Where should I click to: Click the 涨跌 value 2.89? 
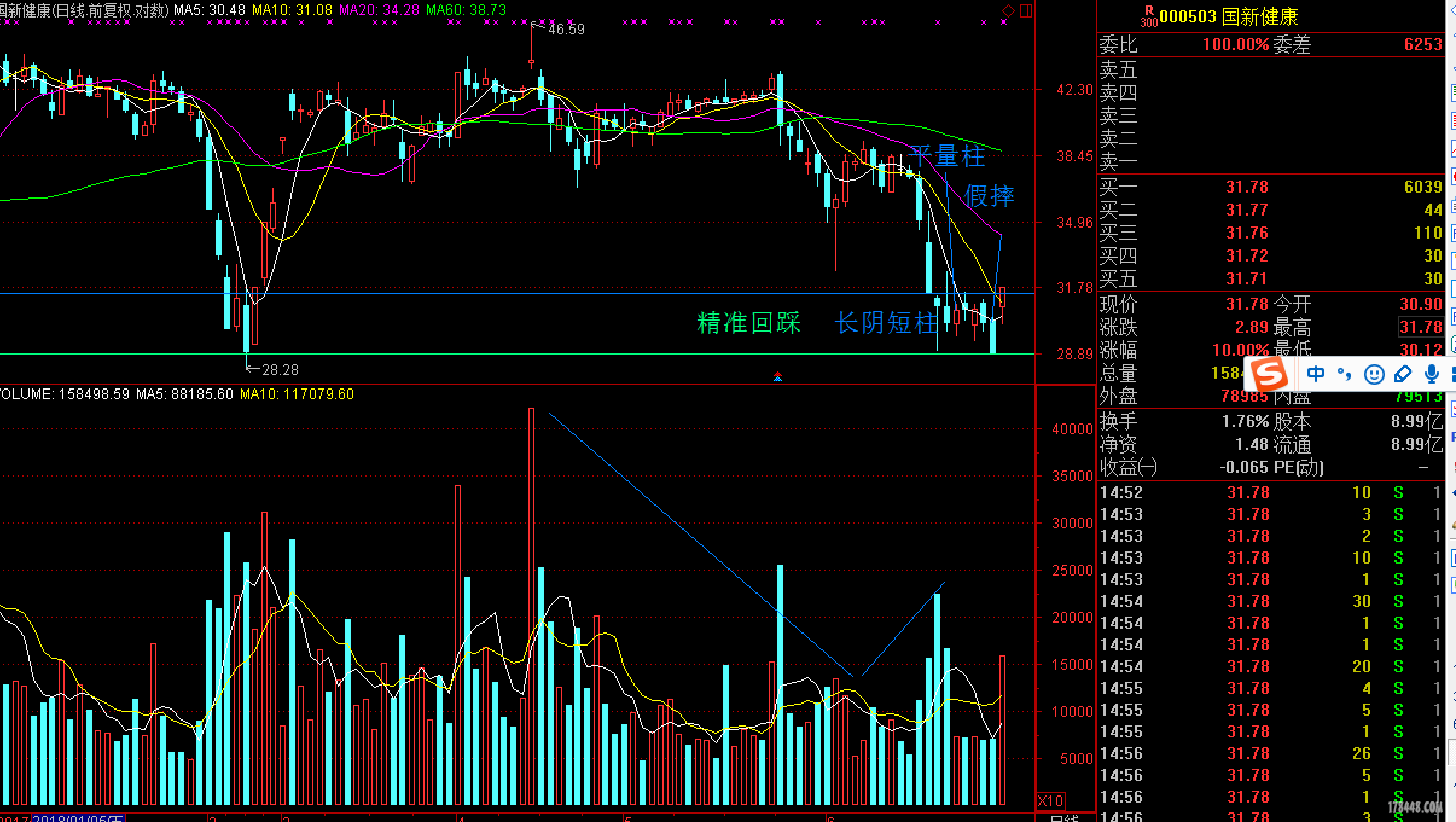point(1251,327)
